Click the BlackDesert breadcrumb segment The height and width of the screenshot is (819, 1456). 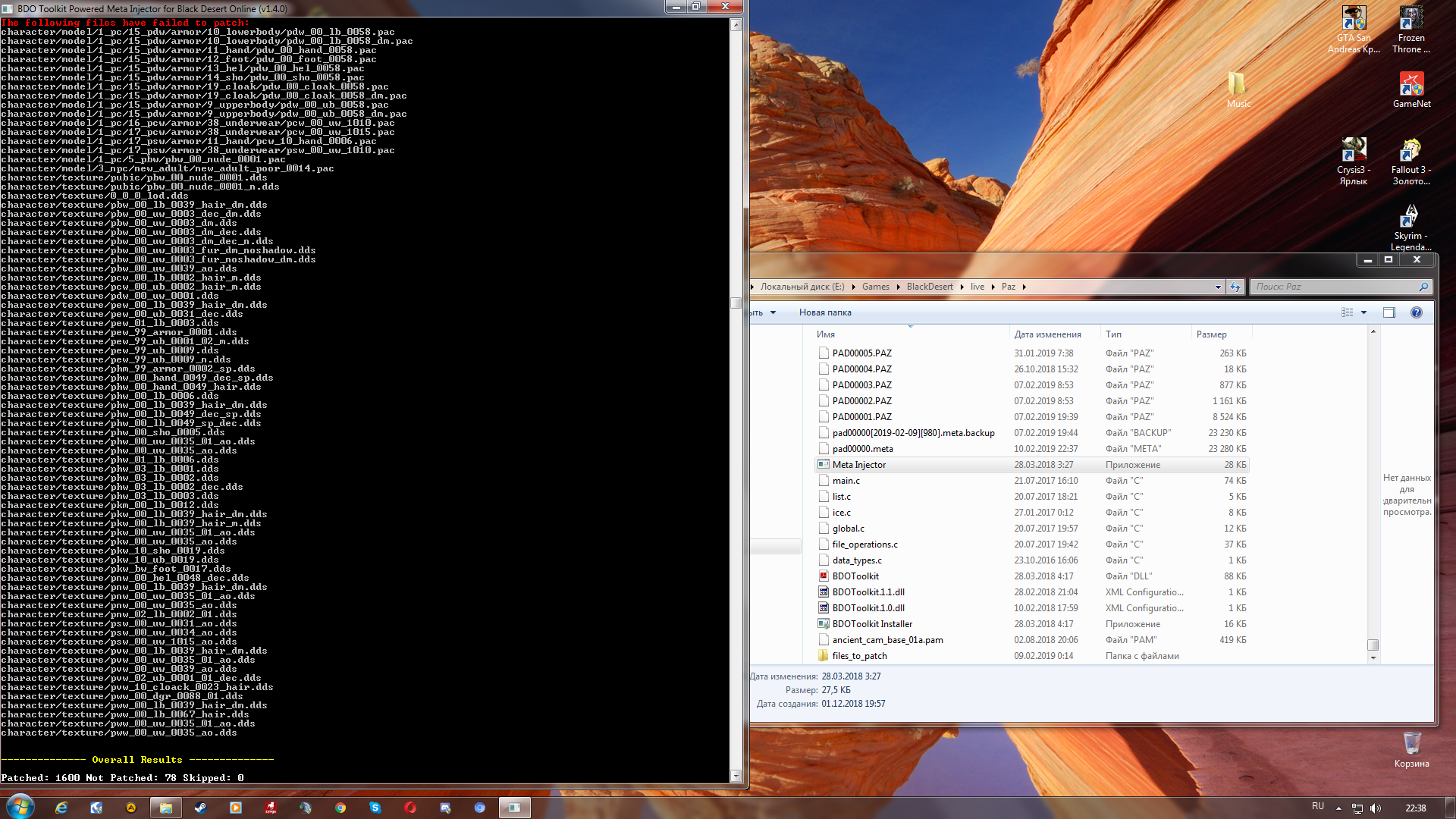click(929, 287)
